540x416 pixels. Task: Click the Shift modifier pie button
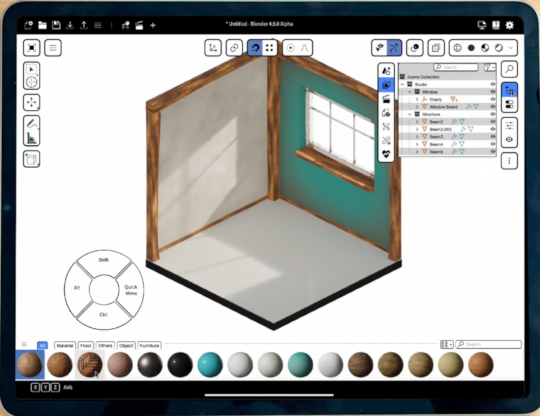(104, 260)
